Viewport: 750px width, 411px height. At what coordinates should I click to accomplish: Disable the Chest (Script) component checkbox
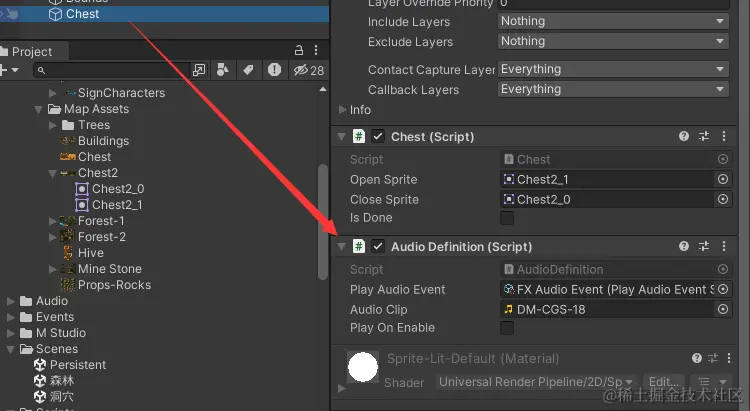point(378,136)
